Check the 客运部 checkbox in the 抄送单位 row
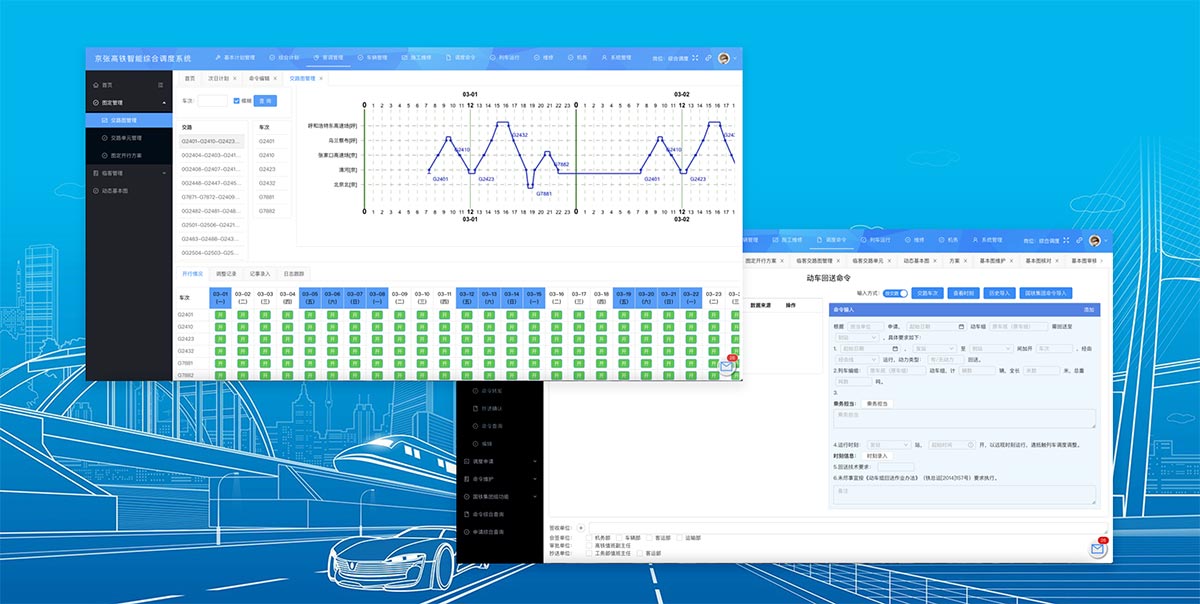Image resolution: width=1200 pixels, height=604 pixels. (640, 552)
